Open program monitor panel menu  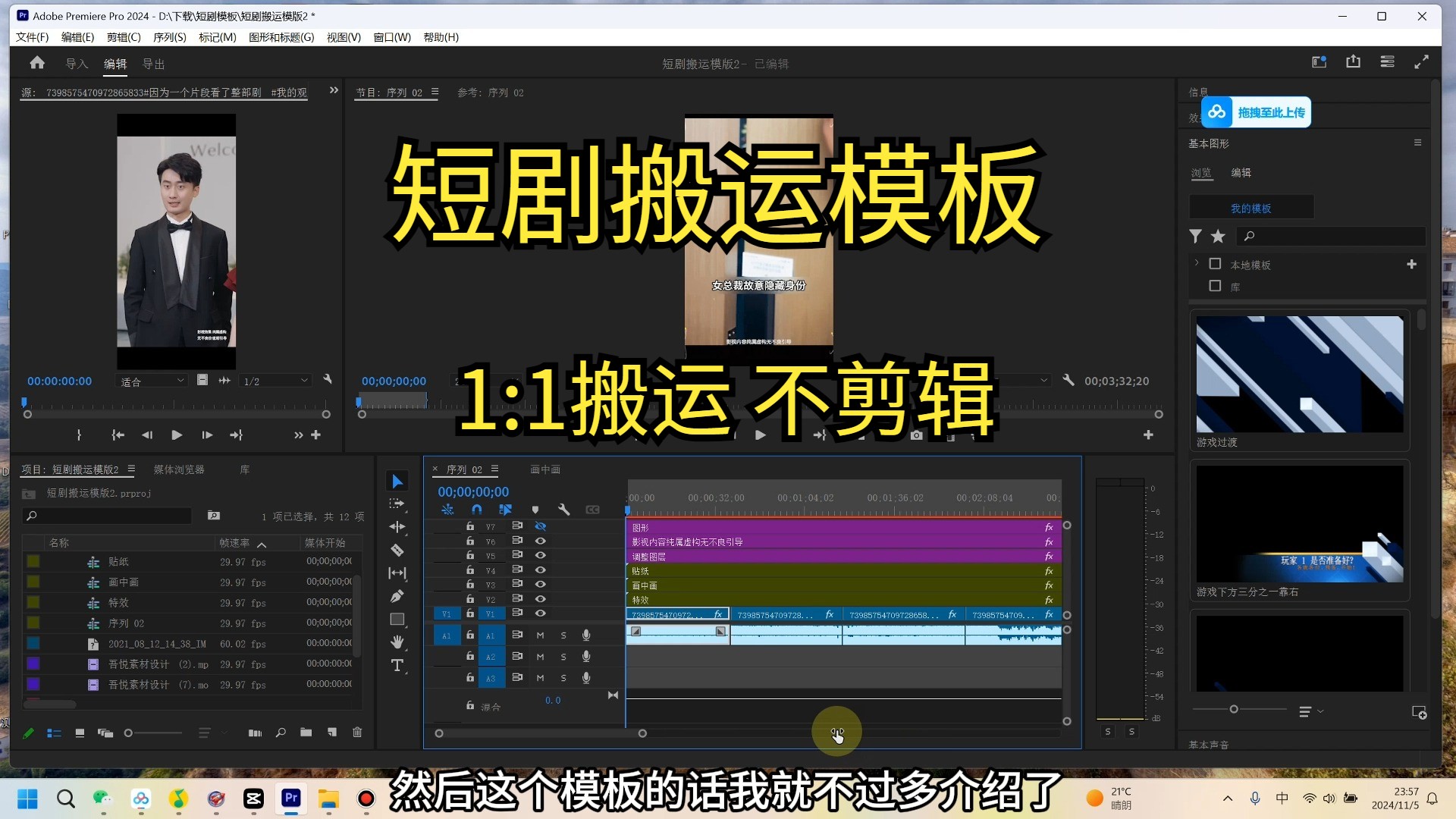(435, 92)
